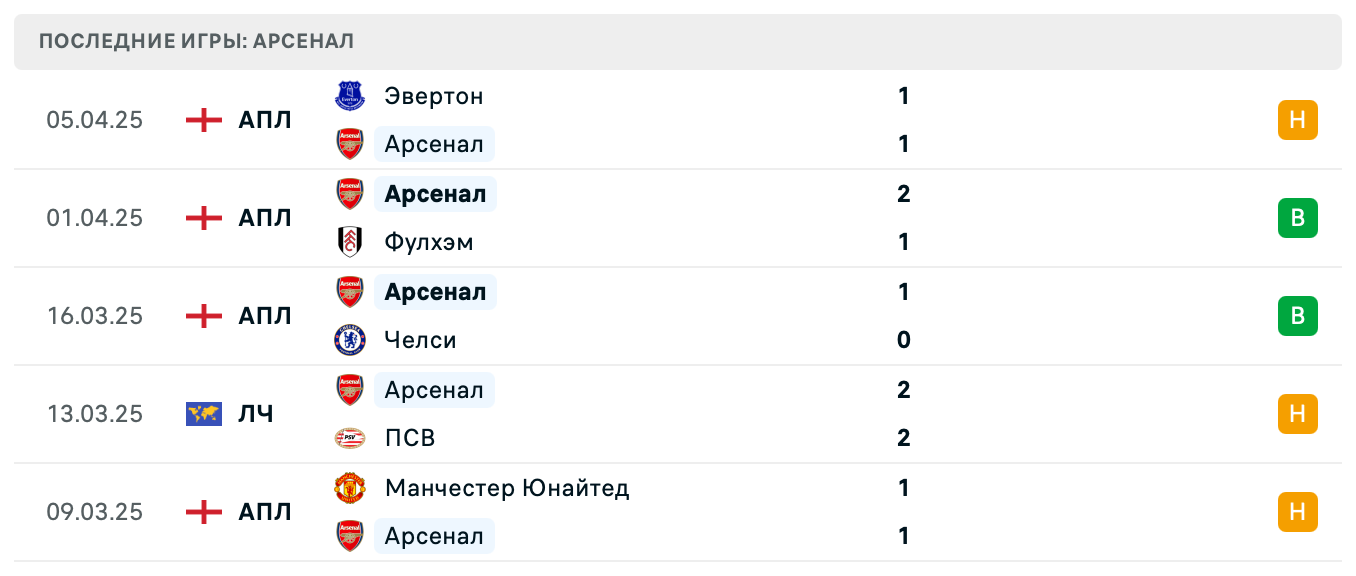
Task: Click highlighted Арсенал in PSV match
Action: pyautogui.click(x=434, y=390)
